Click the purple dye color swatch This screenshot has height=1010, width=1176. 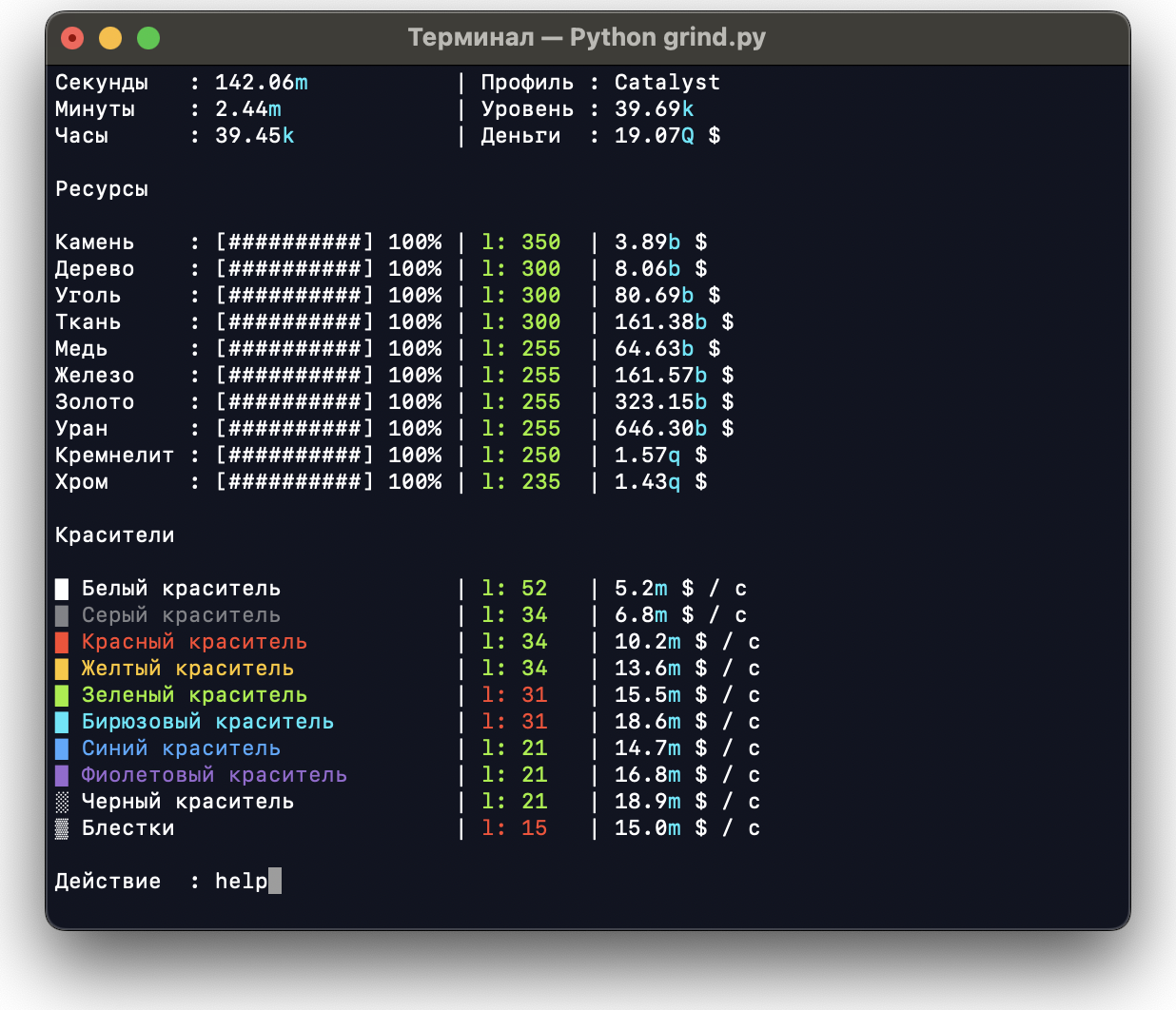[62, 775]
